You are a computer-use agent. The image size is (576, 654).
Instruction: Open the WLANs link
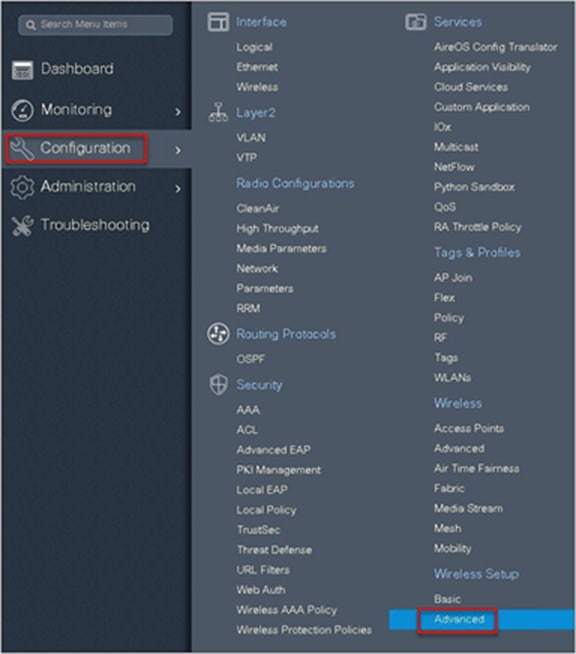453,377
